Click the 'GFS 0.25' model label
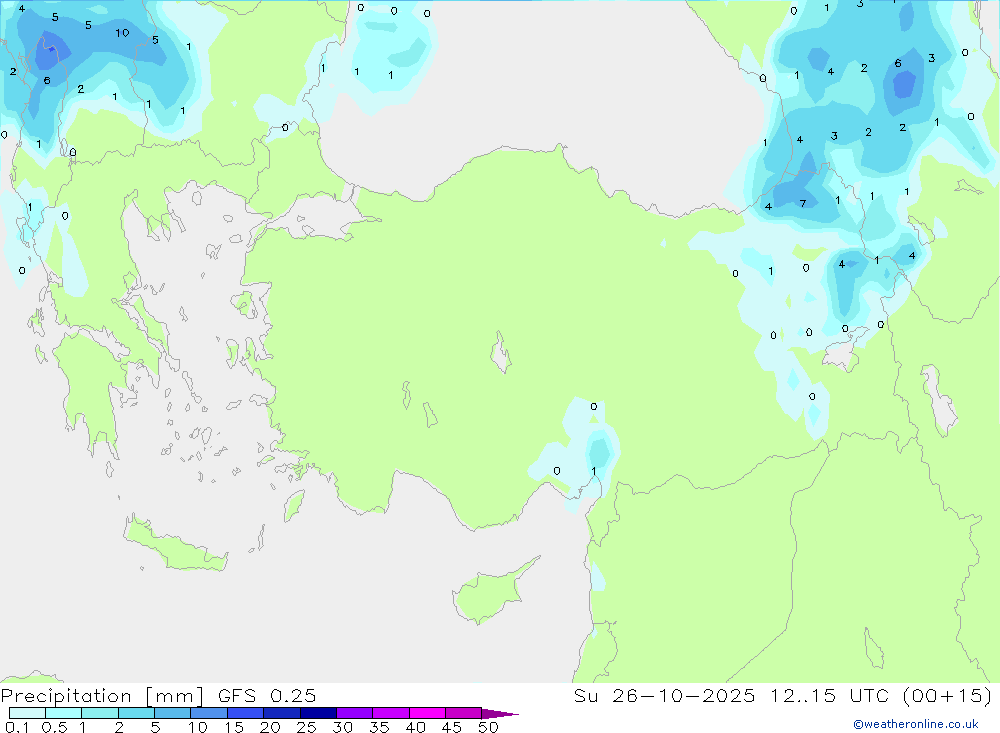This screenshot has width=1000, height=733. pos(267,695)
